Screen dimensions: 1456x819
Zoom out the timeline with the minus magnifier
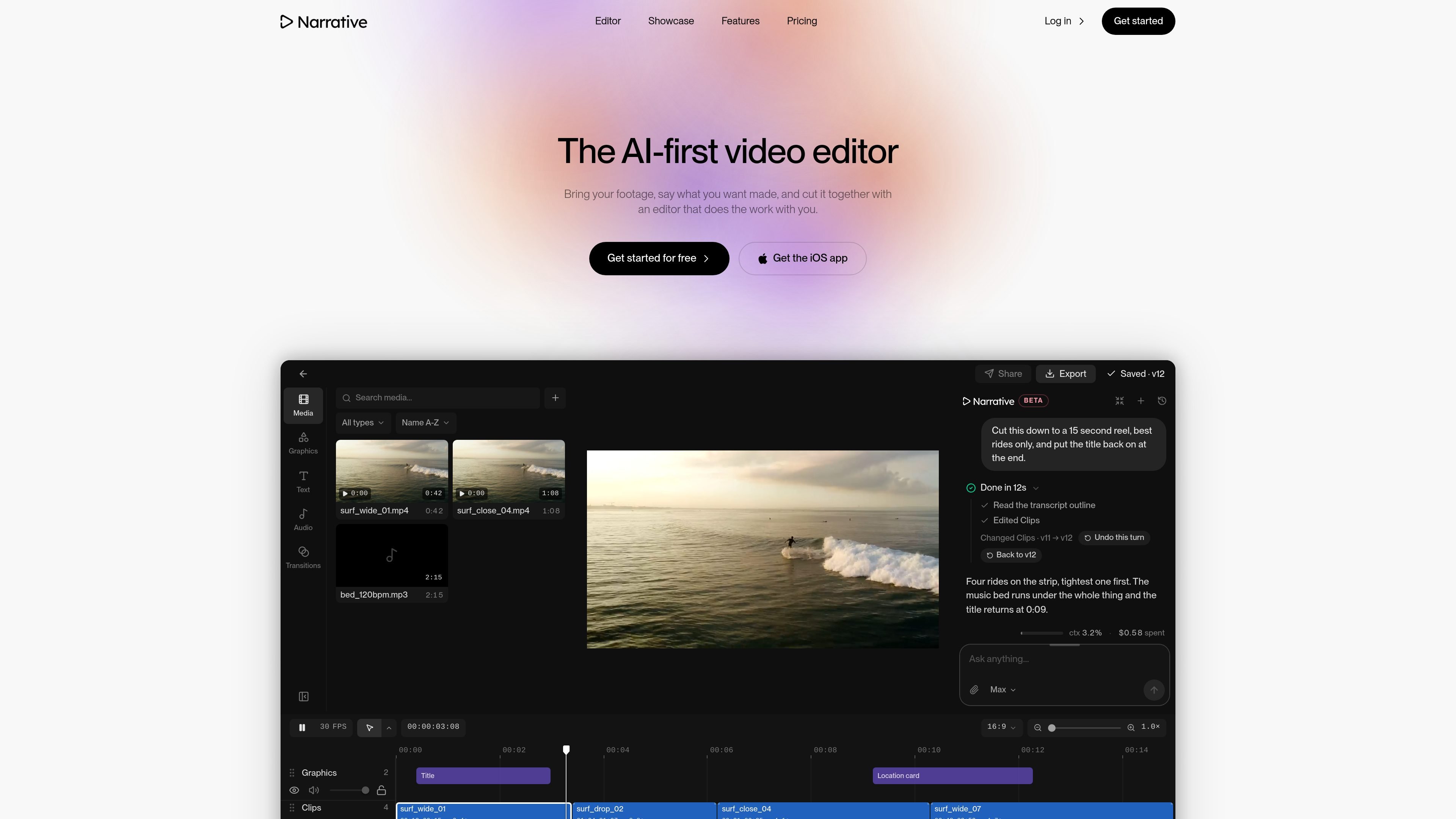point(1038,728)
